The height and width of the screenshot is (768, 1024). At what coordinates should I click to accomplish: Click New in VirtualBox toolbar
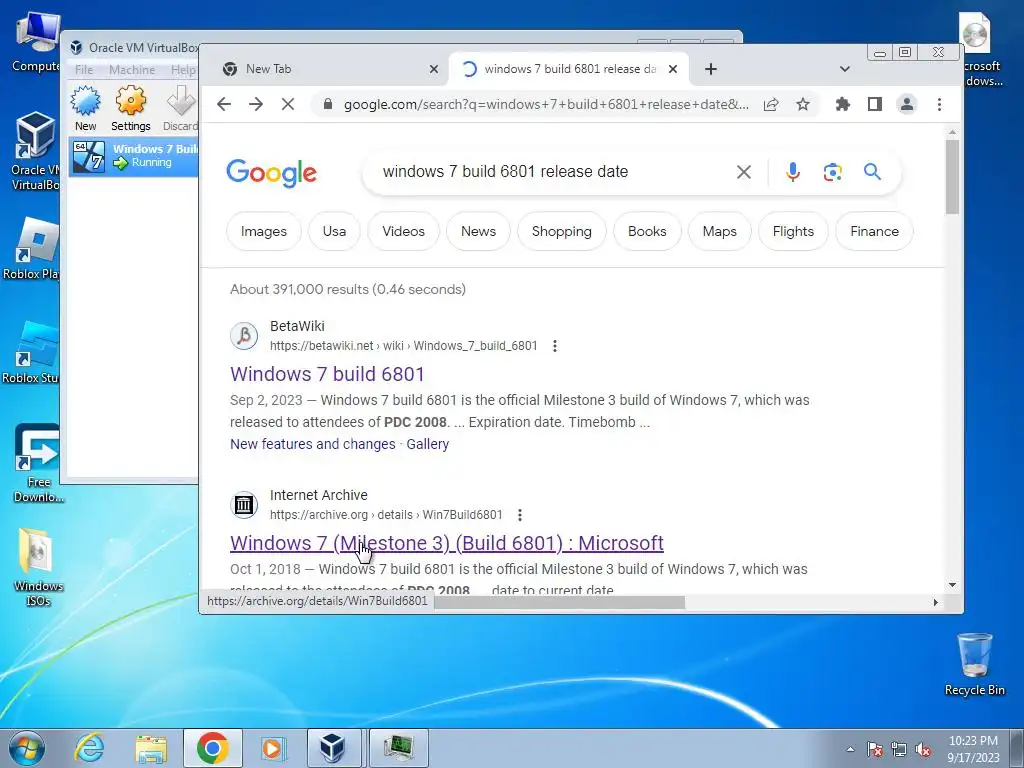(x=86, y=109)
